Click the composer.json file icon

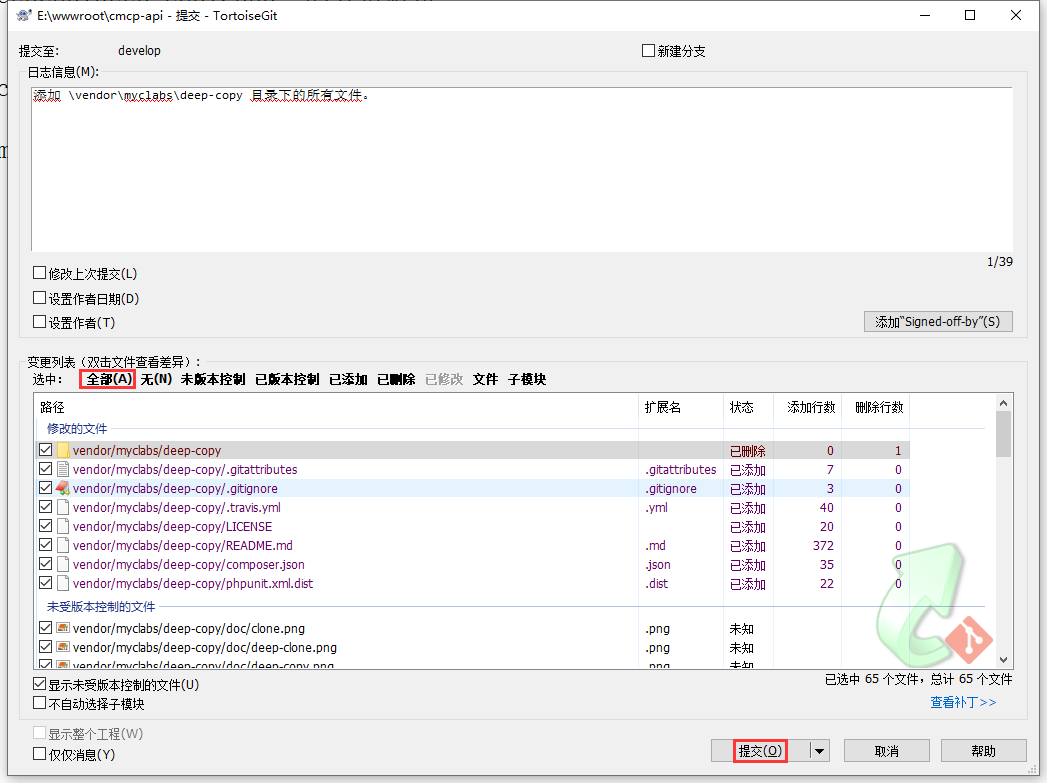pos(63,565)
